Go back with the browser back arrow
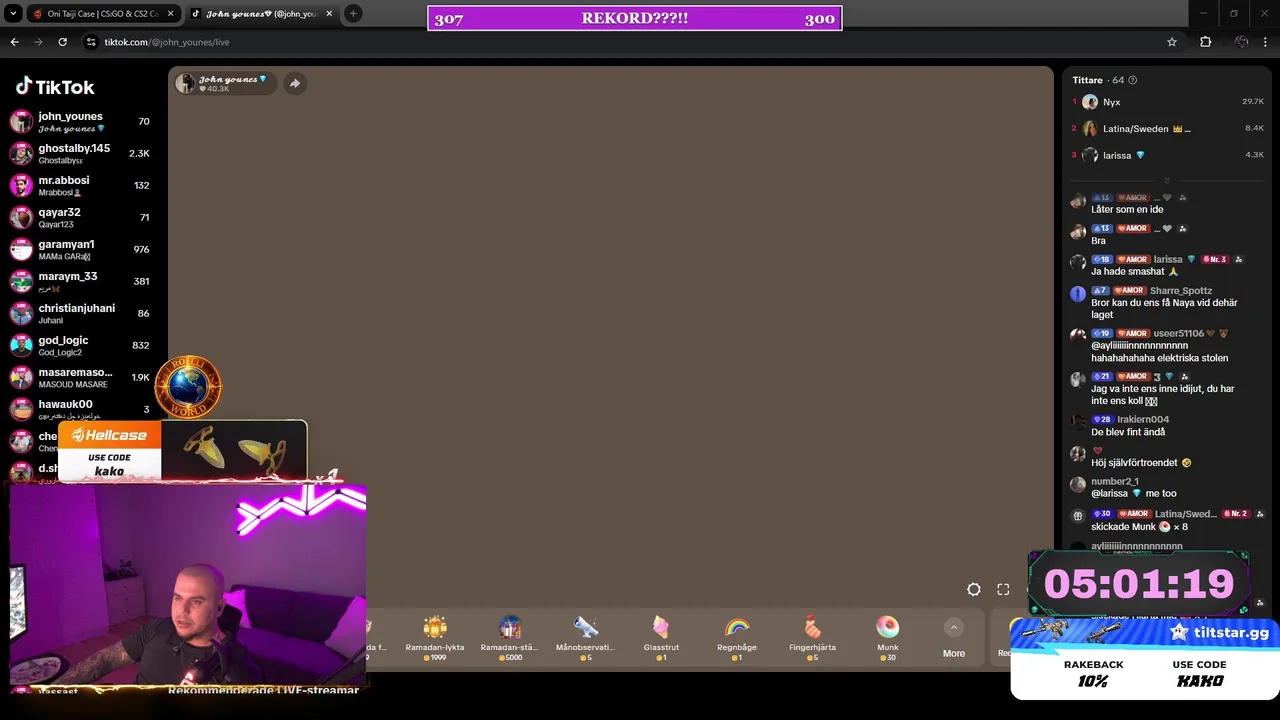Screen dimensions: 1280x720 (14, 42)
